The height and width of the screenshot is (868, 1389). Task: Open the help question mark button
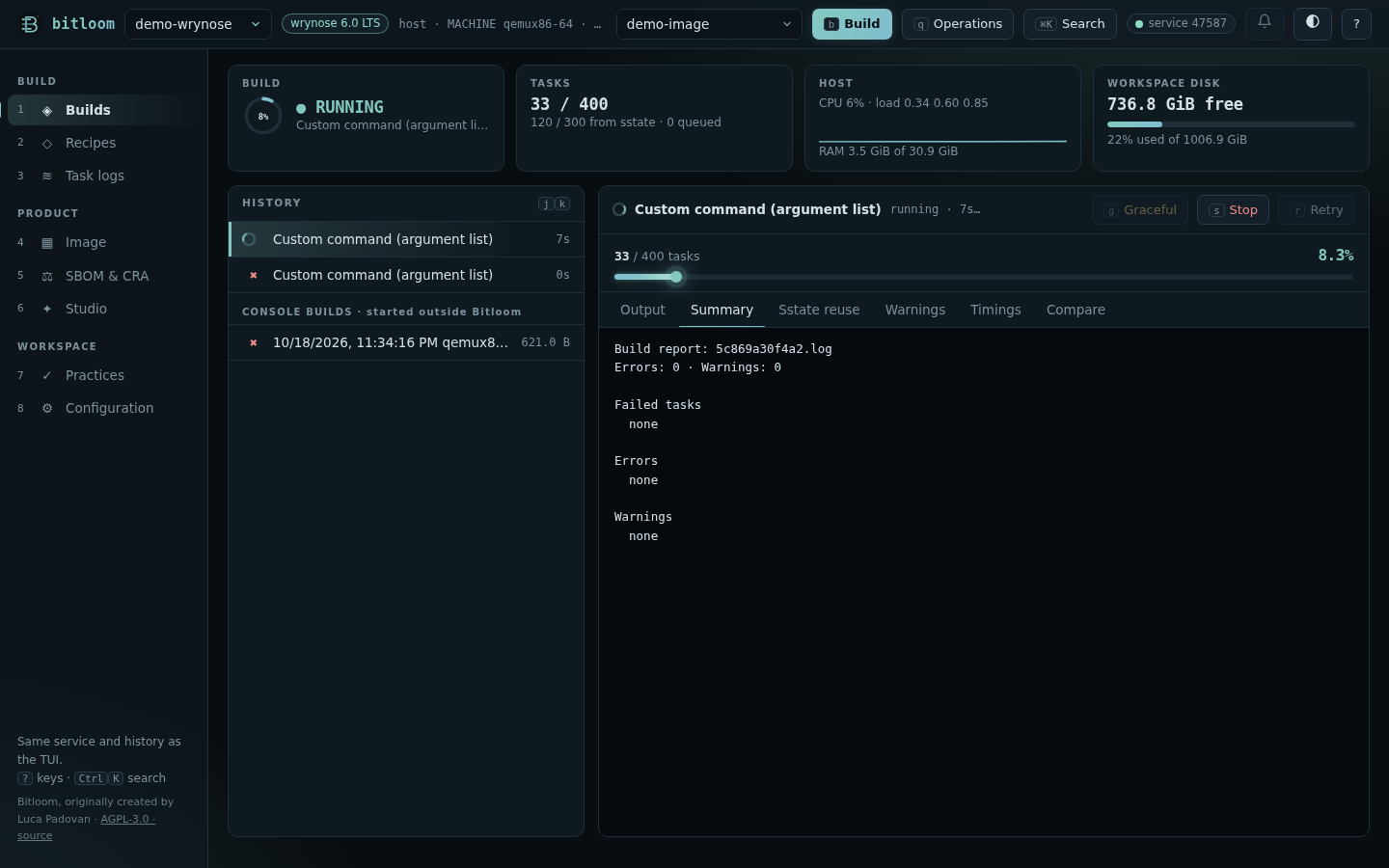click(1356, 23)
